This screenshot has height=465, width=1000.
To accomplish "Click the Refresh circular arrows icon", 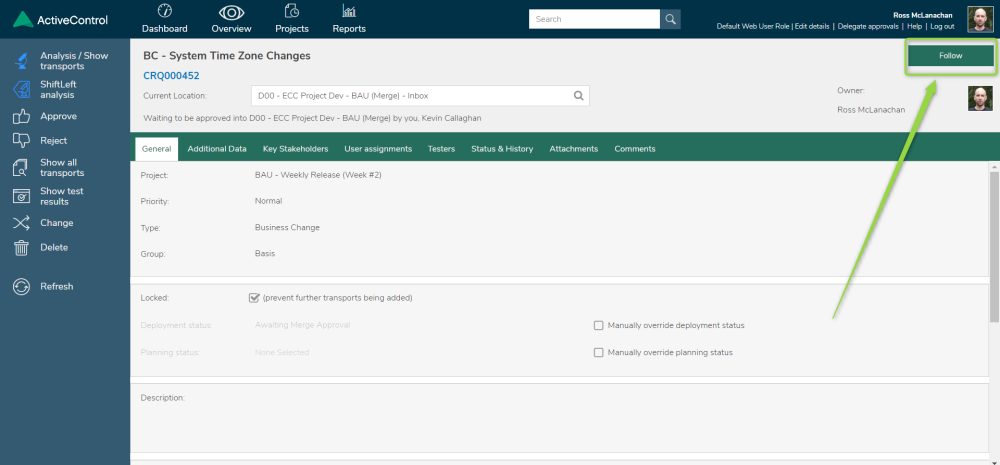I will [x=22, y=287].
